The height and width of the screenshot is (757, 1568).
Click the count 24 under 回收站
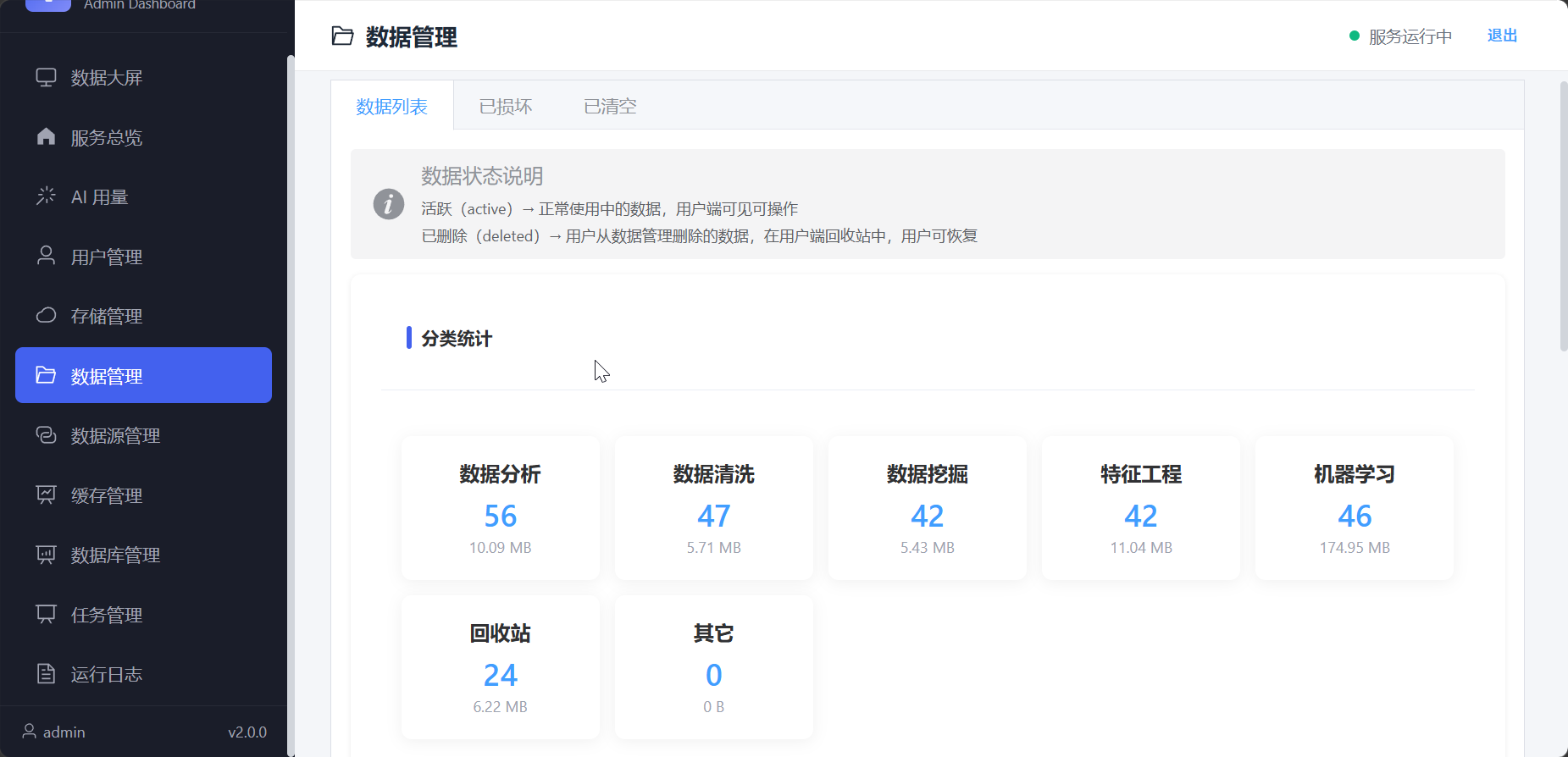501,675
